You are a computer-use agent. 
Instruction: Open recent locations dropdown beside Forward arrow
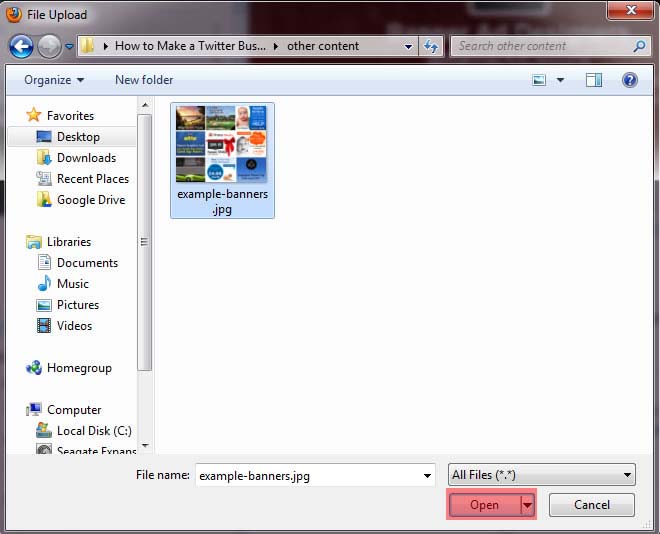[69, 46]
